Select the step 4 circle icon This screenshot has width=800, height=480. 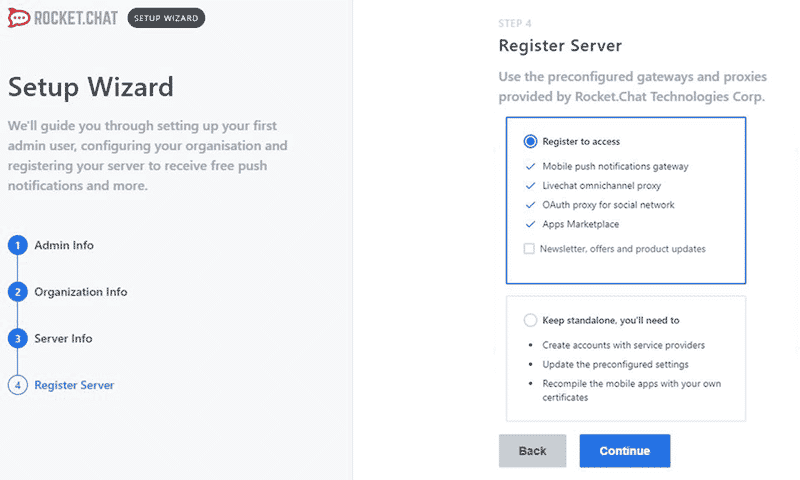point(18,385)
